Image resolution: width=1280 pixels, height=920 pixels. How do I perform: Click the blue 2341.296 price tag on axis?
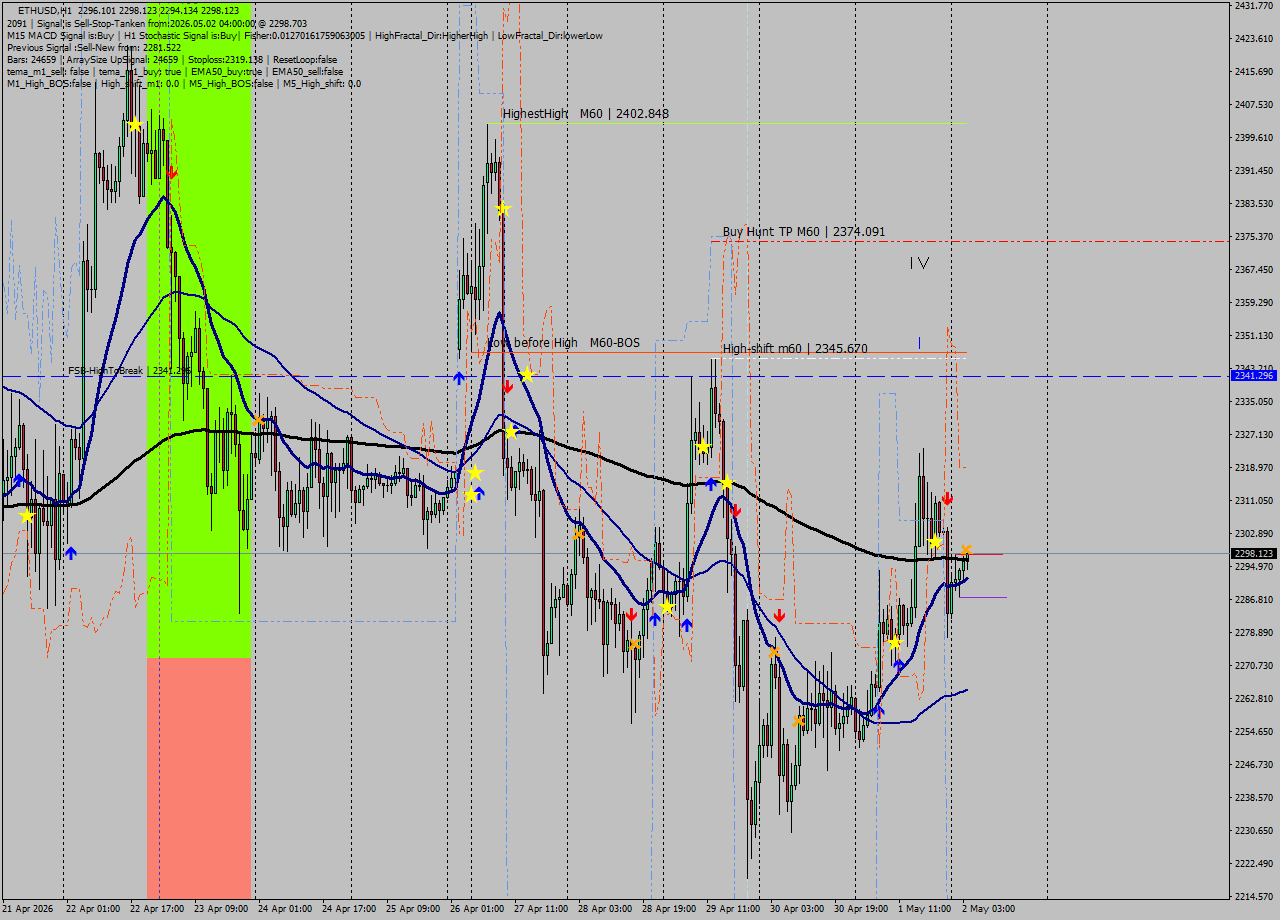[1254, 376]
